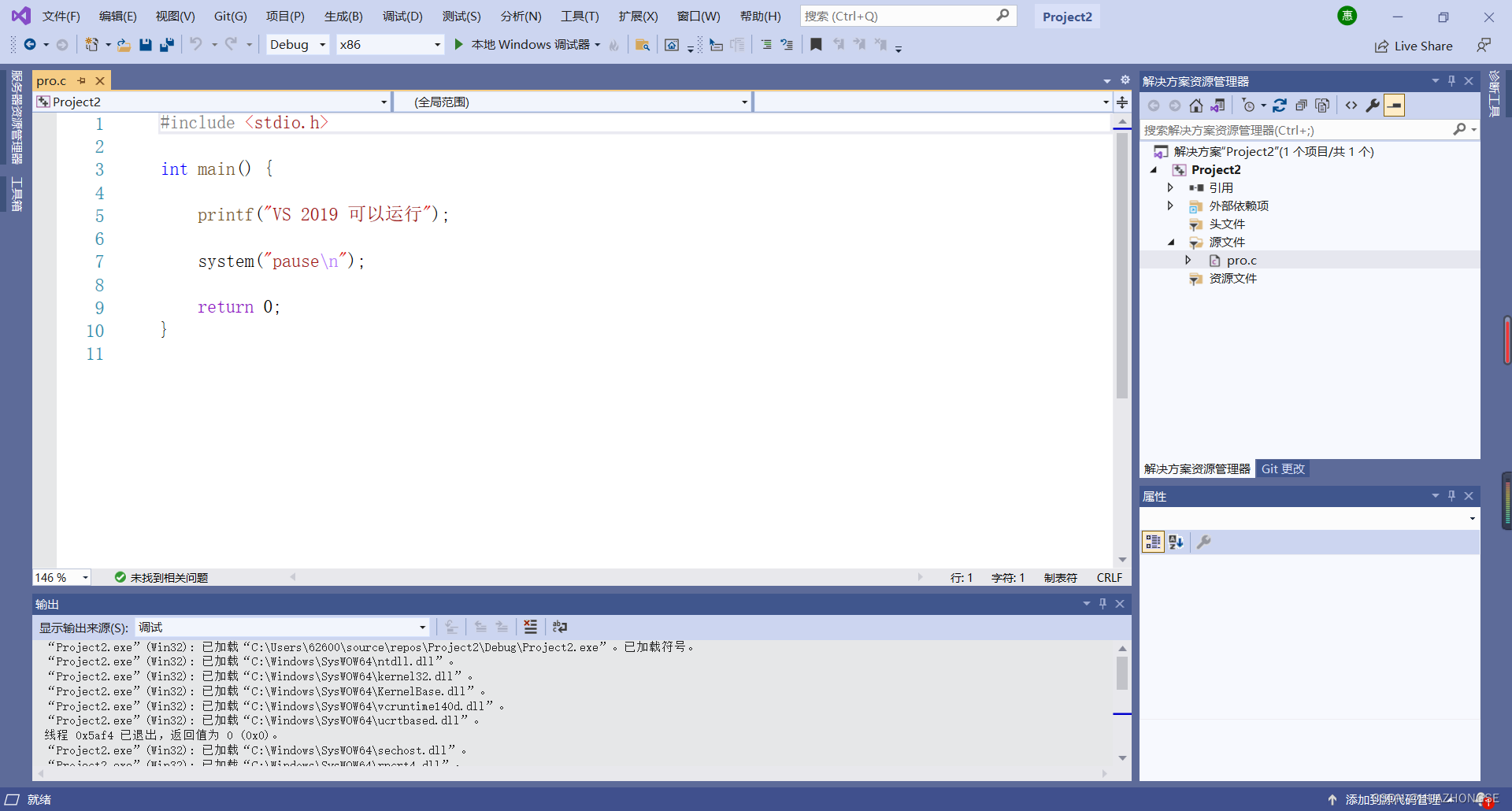1512x811 pixels.
Task: Collapse all nodes in Solution Explorer
Action: 1300,105
